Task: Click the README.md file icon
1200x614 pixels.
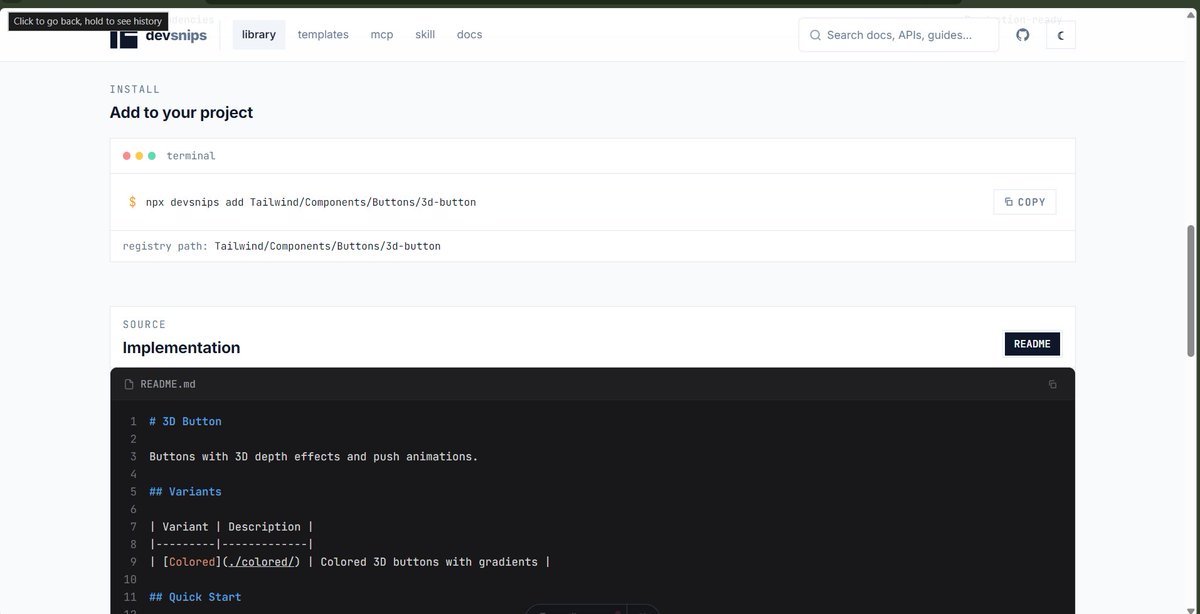Action: [128, 384]
